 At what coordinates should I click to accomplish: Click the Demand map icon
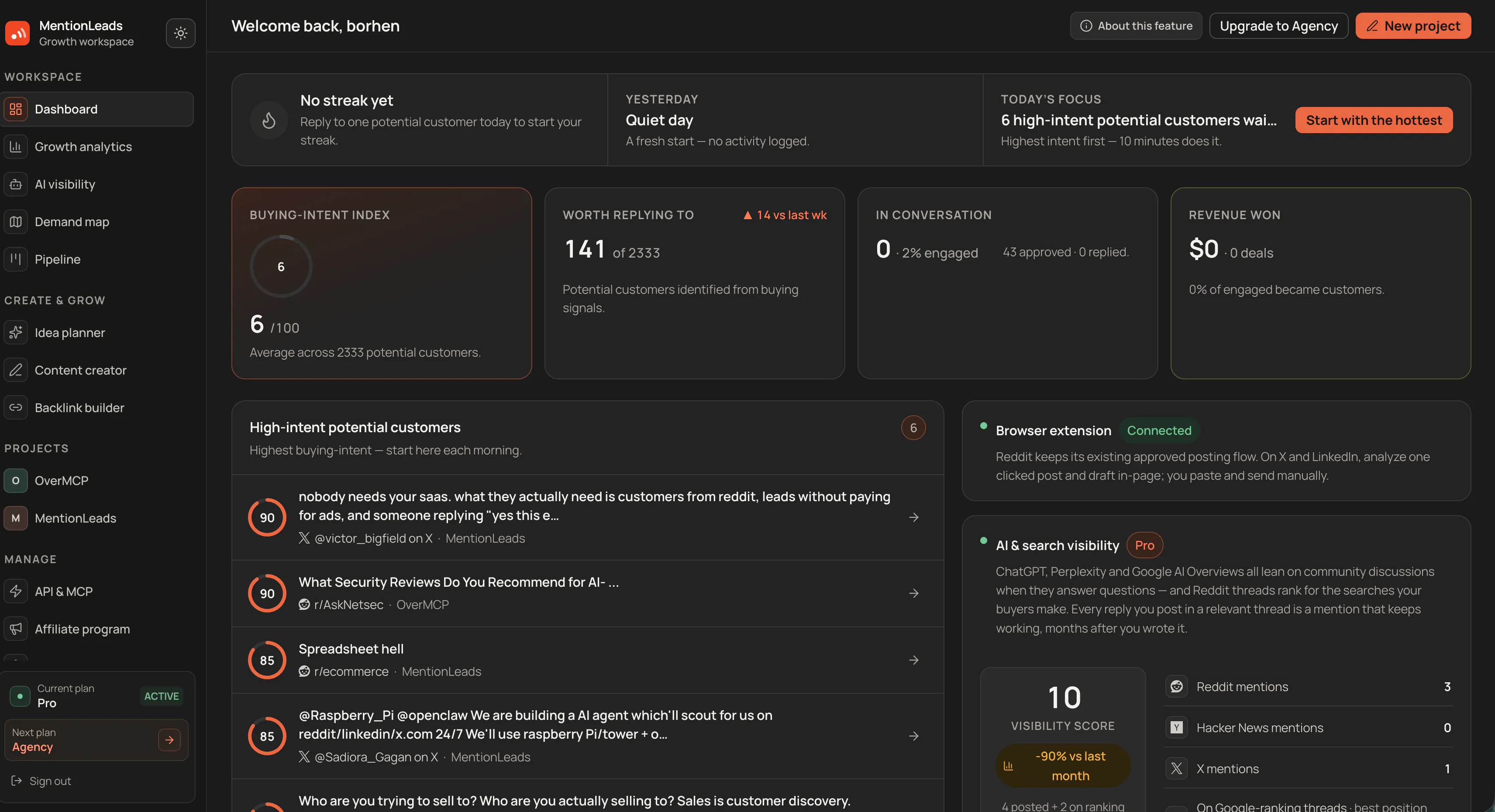(16, 222)
